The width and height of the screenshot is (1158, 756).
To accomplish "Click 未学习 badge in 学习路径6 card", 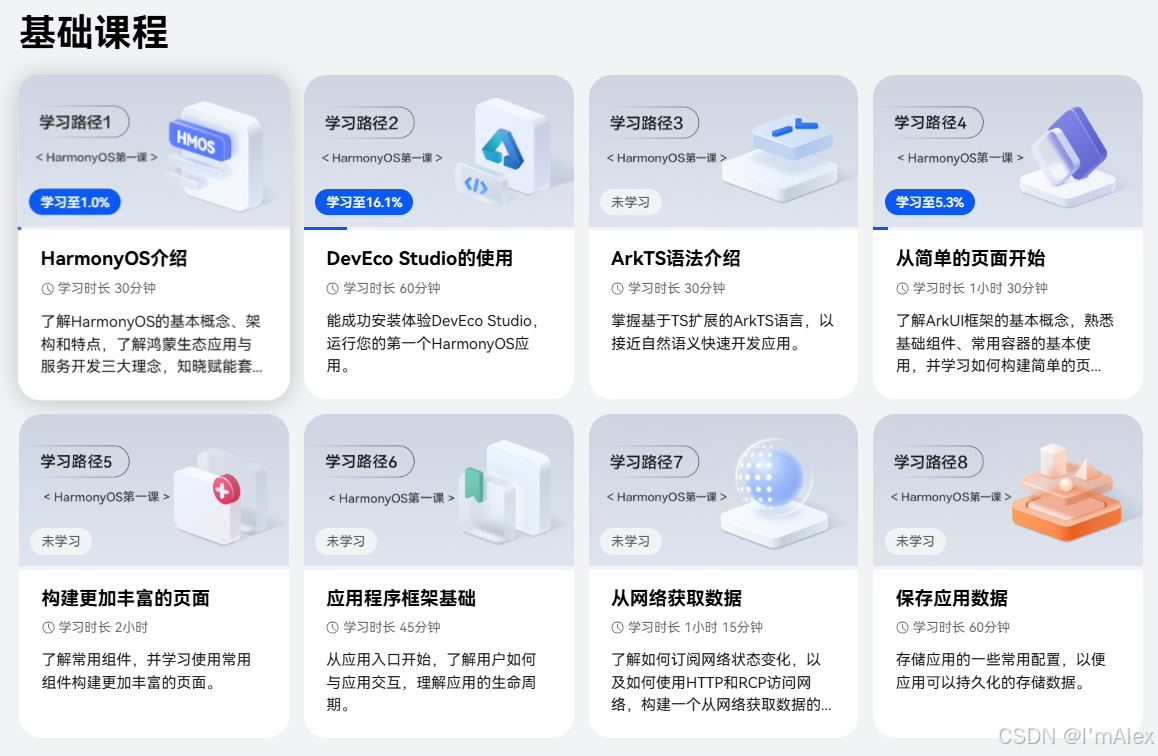I will point(346,541).
